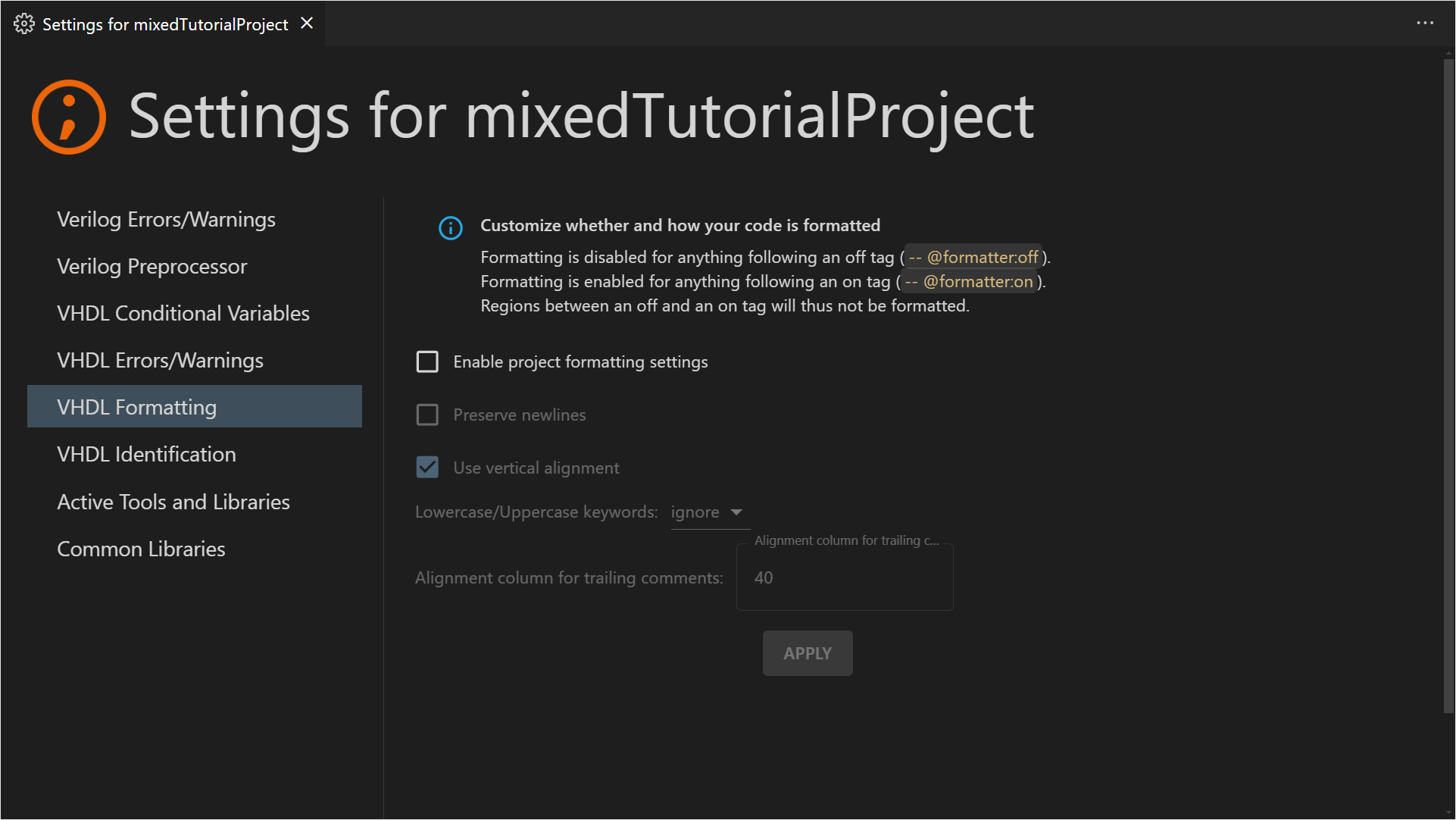This screenshot has width=1456, height=820.
Task: Click the Sigasi orange logo icon
Action: tap(69, 117)
